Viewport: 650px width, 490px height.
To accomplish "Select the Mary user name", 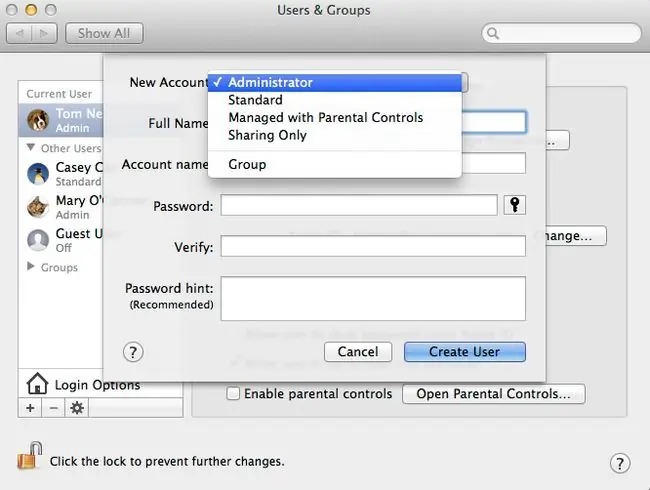I will tap(79, 201).
